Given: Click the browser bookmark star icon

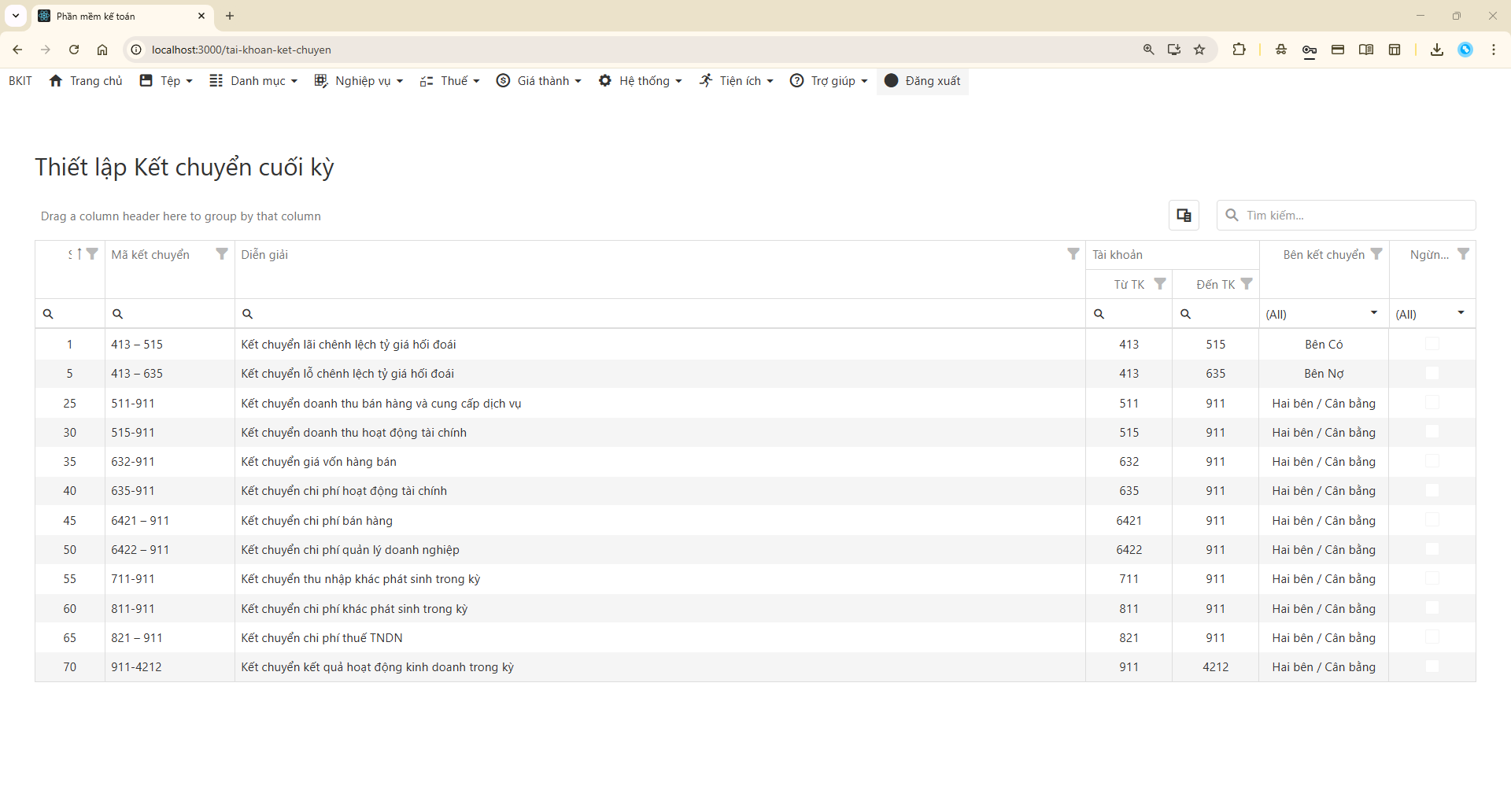Looking at the screenshot, I should (x=1199, y=50).
